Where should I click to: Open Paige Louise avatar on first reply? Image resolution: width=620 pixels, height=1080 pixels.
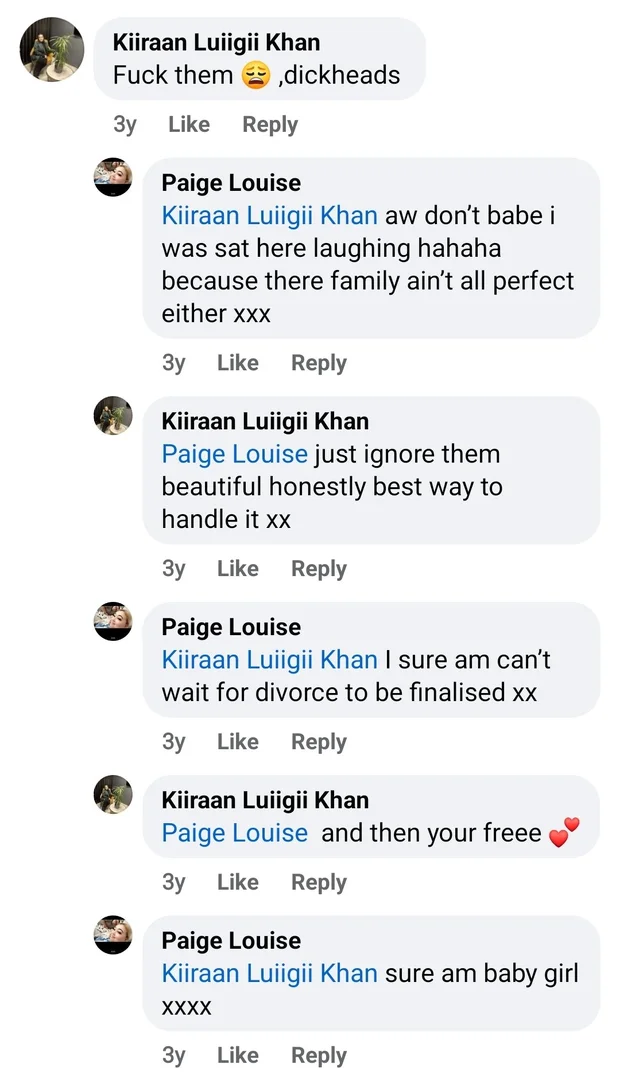(x=113, y=177)
